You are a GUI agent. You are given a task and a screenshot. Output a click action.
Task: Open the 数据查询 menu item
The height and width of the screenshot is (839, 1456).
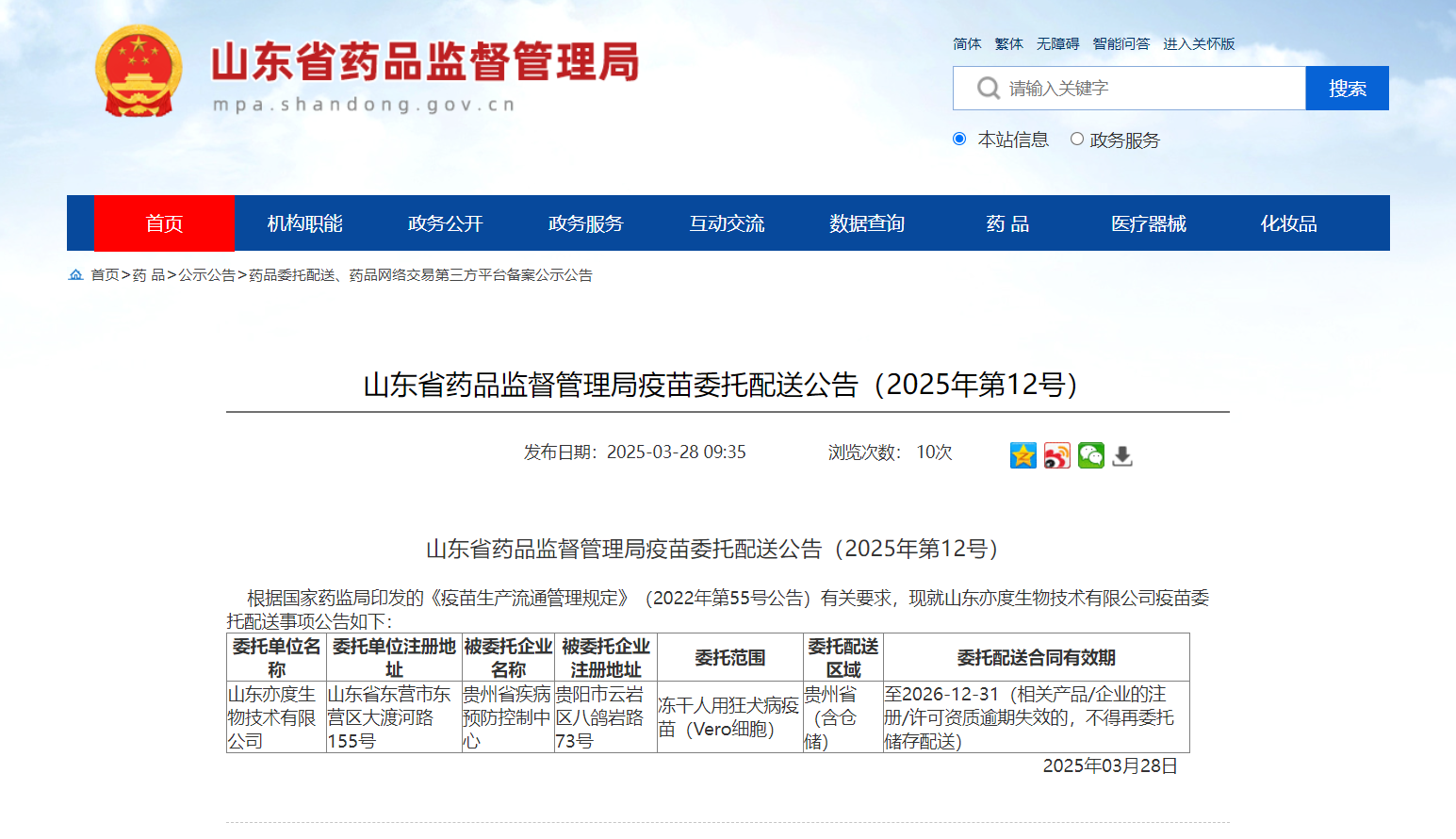tap(867, 223)
